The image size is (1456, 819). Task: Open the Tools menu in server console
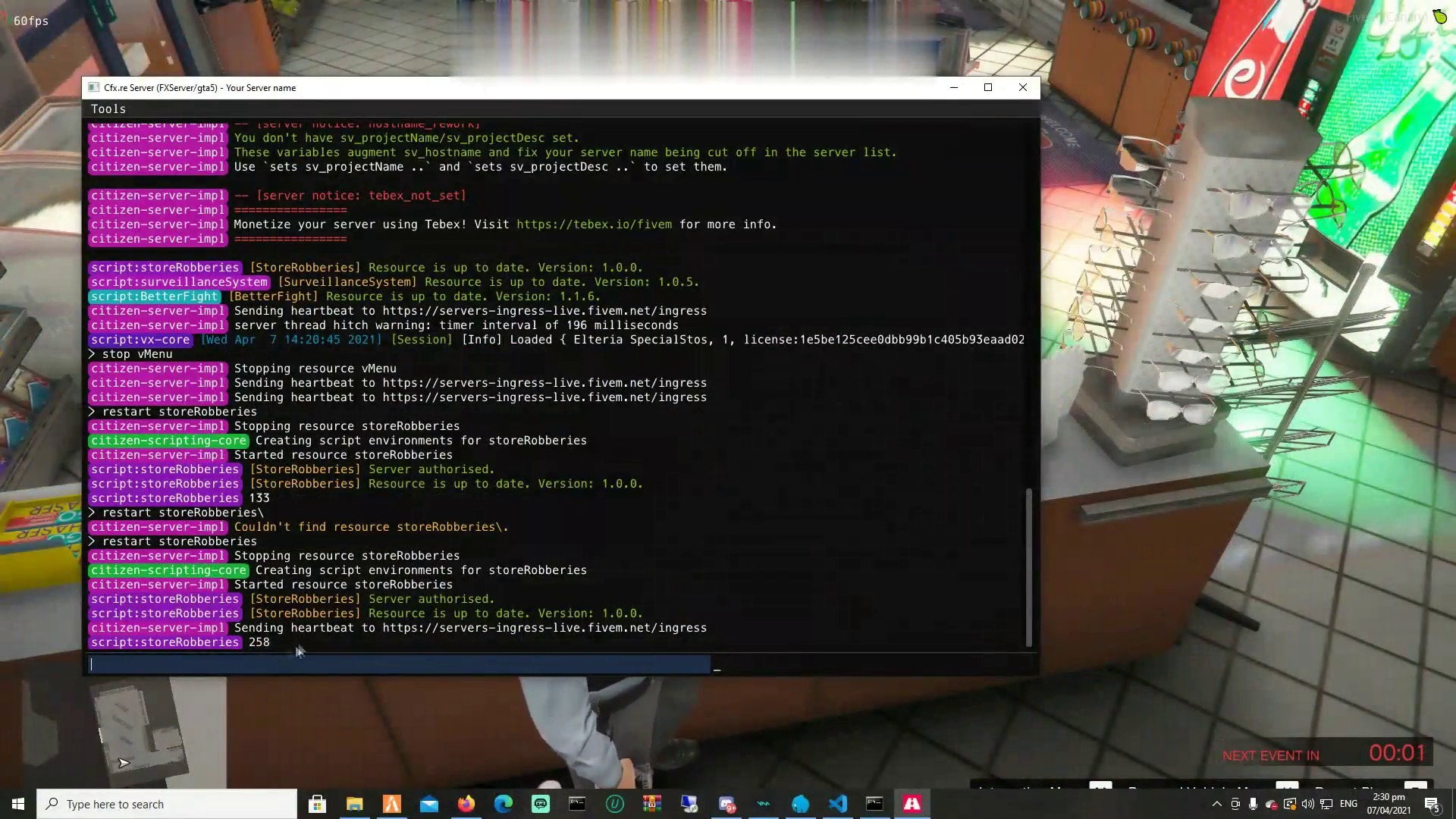(108, 109)
